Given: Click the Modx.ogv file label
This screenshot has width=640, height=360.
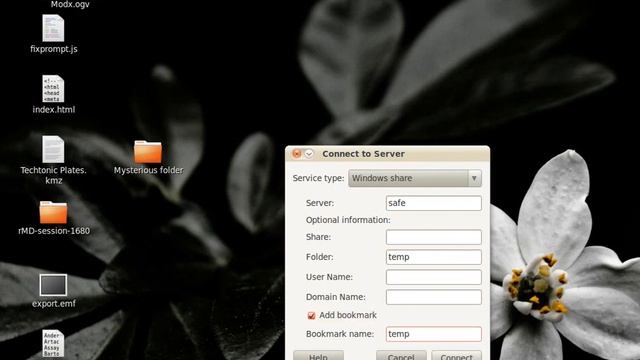Looking at the screenshot, I should (70, 4).
